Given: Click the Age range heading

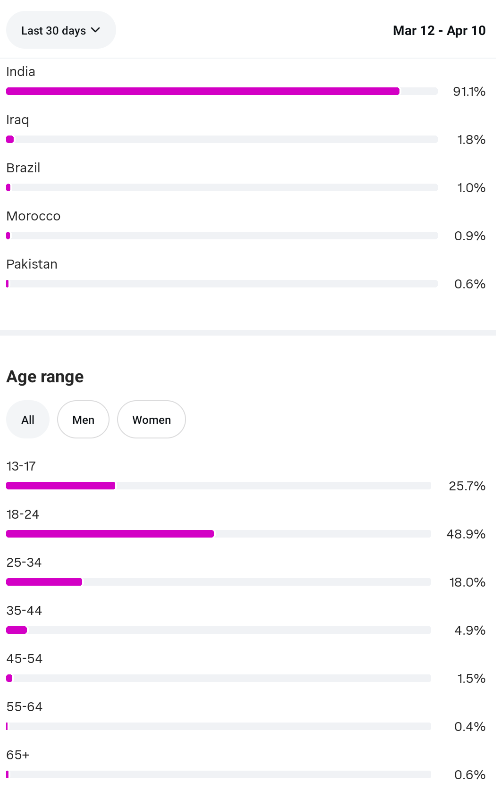Looking at the screenshot, I should pyautogui.click(x=45, y=377).
